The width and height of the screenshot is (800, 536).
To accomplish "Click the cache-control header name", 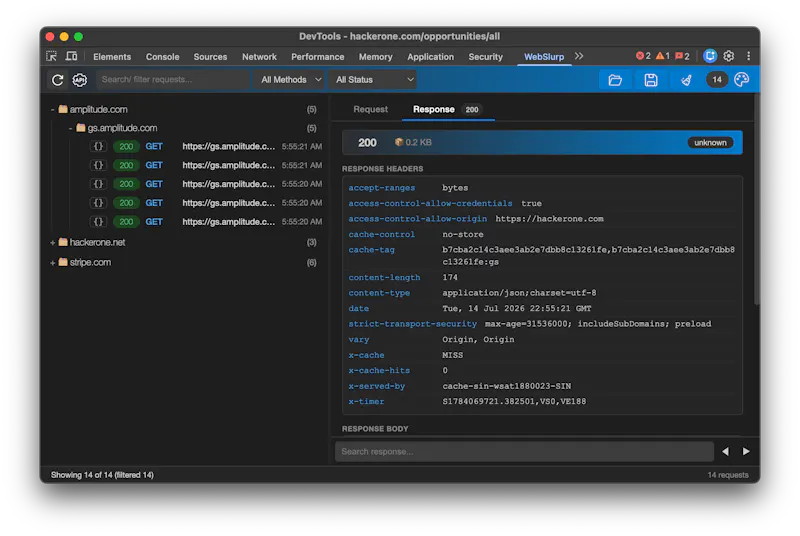I will [x=382, y=234].
